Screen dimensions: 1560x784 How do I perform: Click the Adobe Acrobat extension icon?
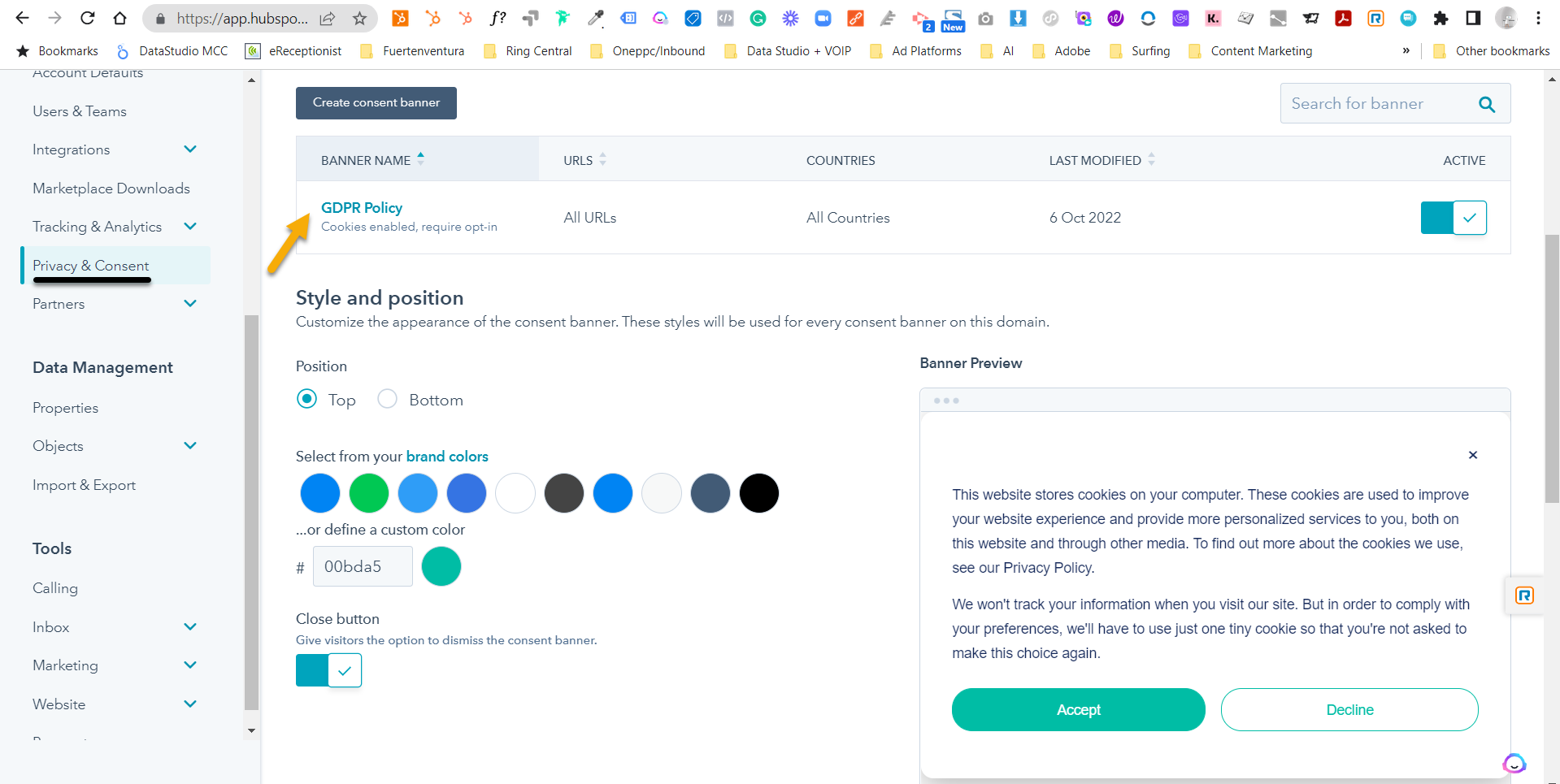(x=1343, y=18)
